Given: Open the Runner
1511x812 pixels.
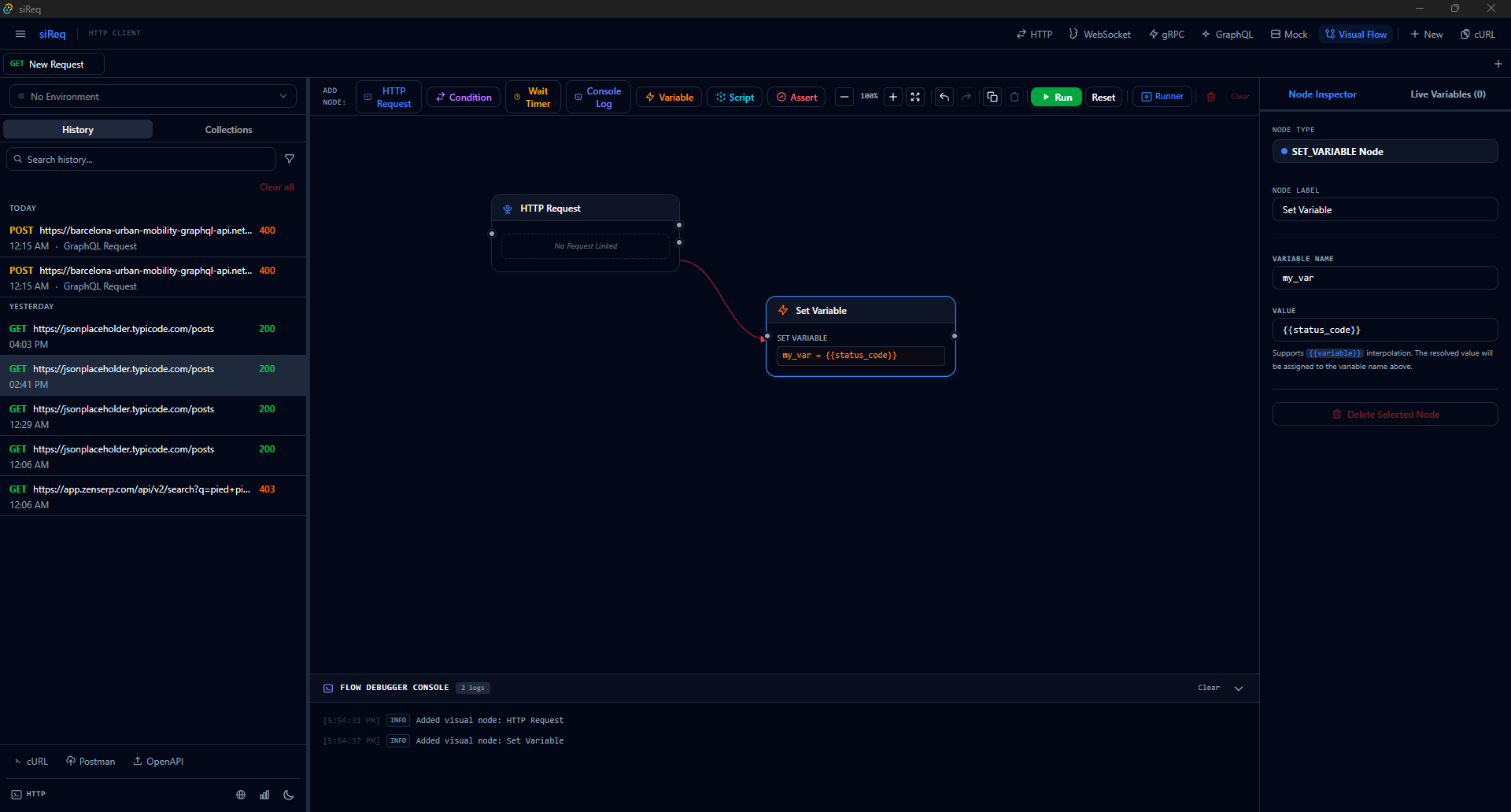Looking at the screenshot, I should (x=1162, y=96).
